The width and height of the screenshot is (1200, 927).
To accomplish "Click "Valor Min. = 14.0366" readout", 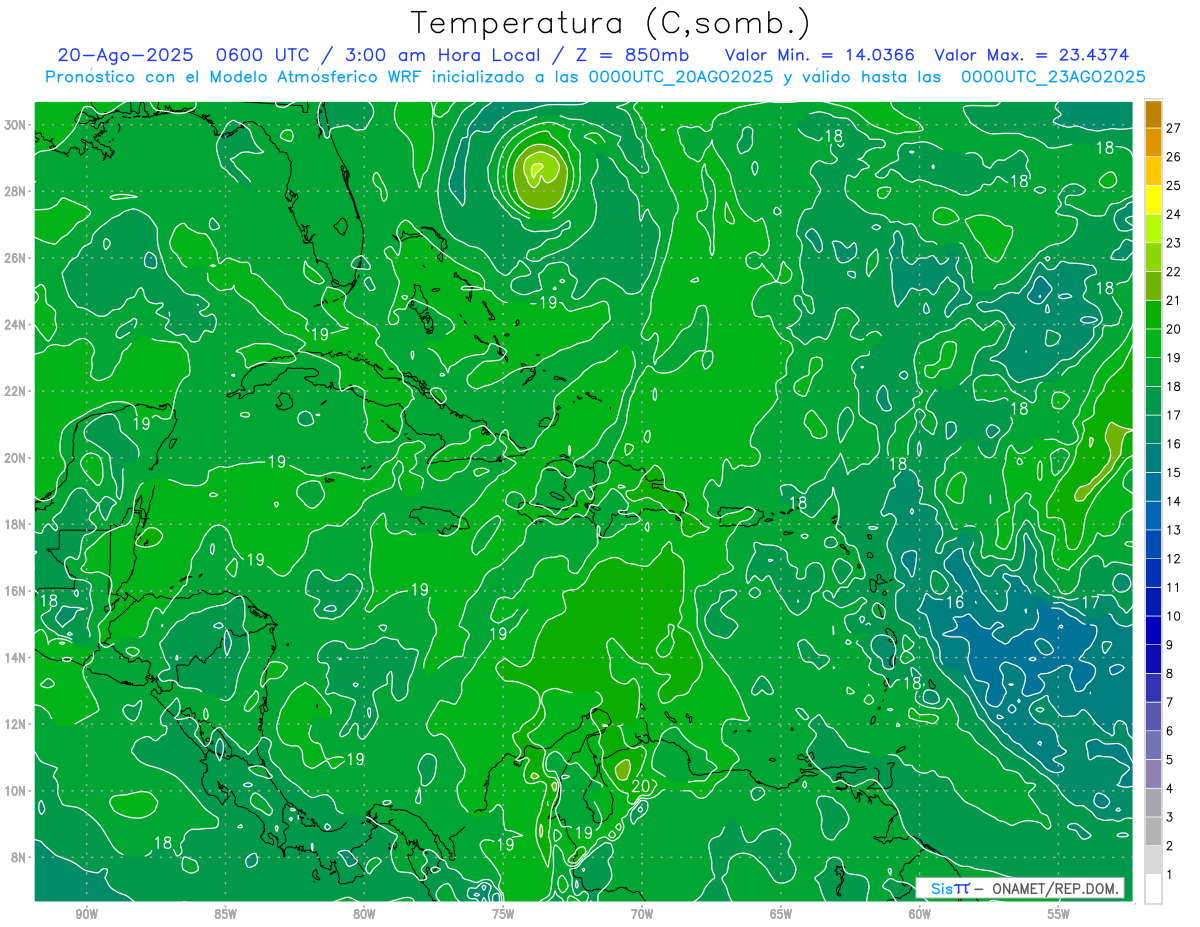I will (x=822, y=56).
